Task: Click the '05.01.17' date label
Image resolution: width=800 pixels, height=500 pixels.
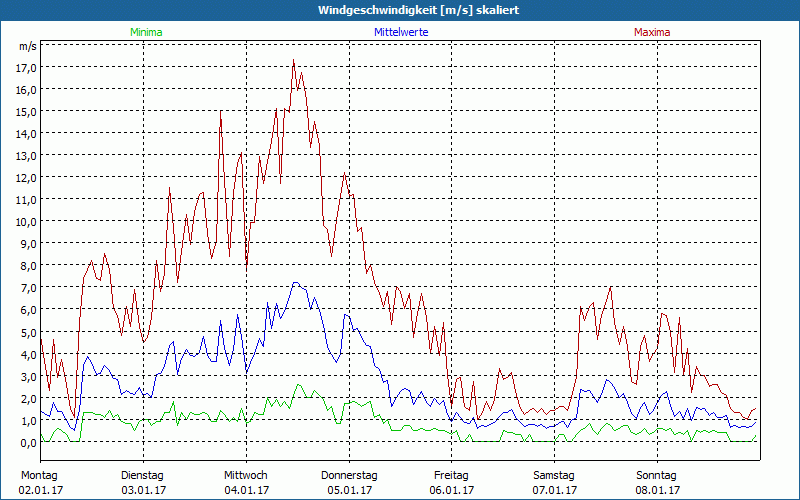Action: pyautogui.click(x=349, y=490)
